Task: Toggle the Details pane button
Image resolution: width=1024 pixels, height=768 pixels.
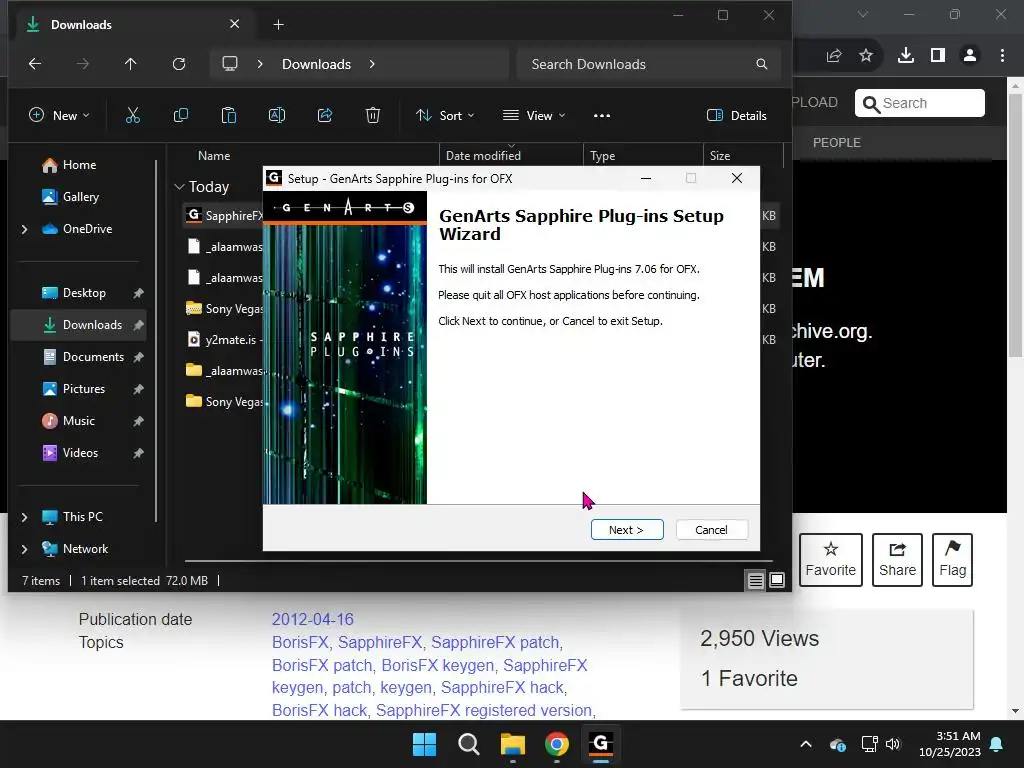Action: tap(737, 116)
